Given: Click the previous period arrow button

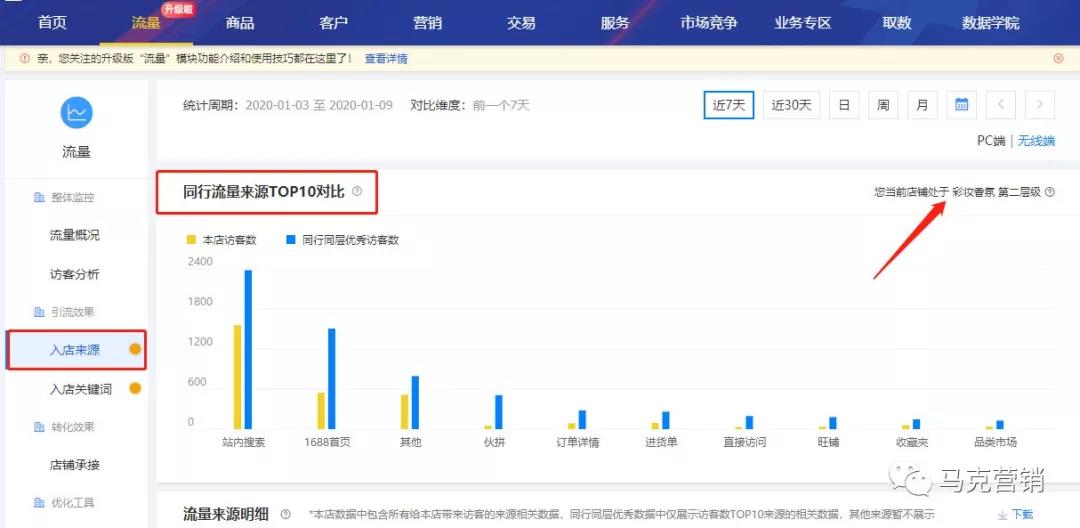Looking at the screenshot, I should click(x=1001, y=105).
